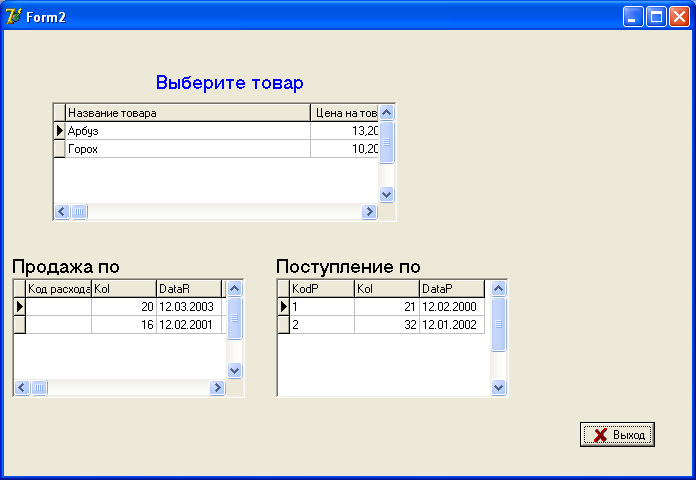Select the sale cell with quantity 16
696x480 pixels.
coord(124,325)
